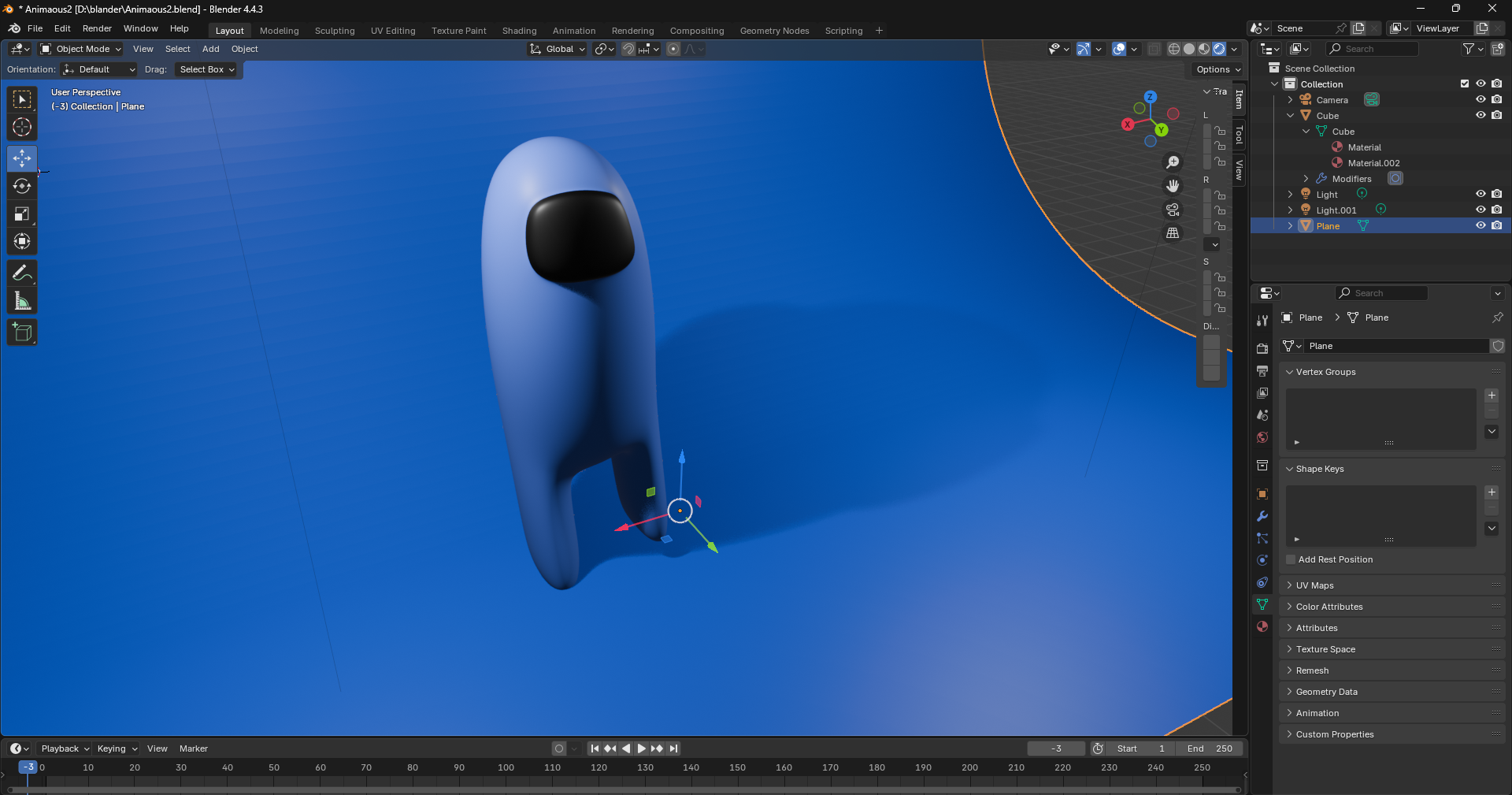Open the timeline Playback menu
1512x795 pixels.
pos(65,749)
